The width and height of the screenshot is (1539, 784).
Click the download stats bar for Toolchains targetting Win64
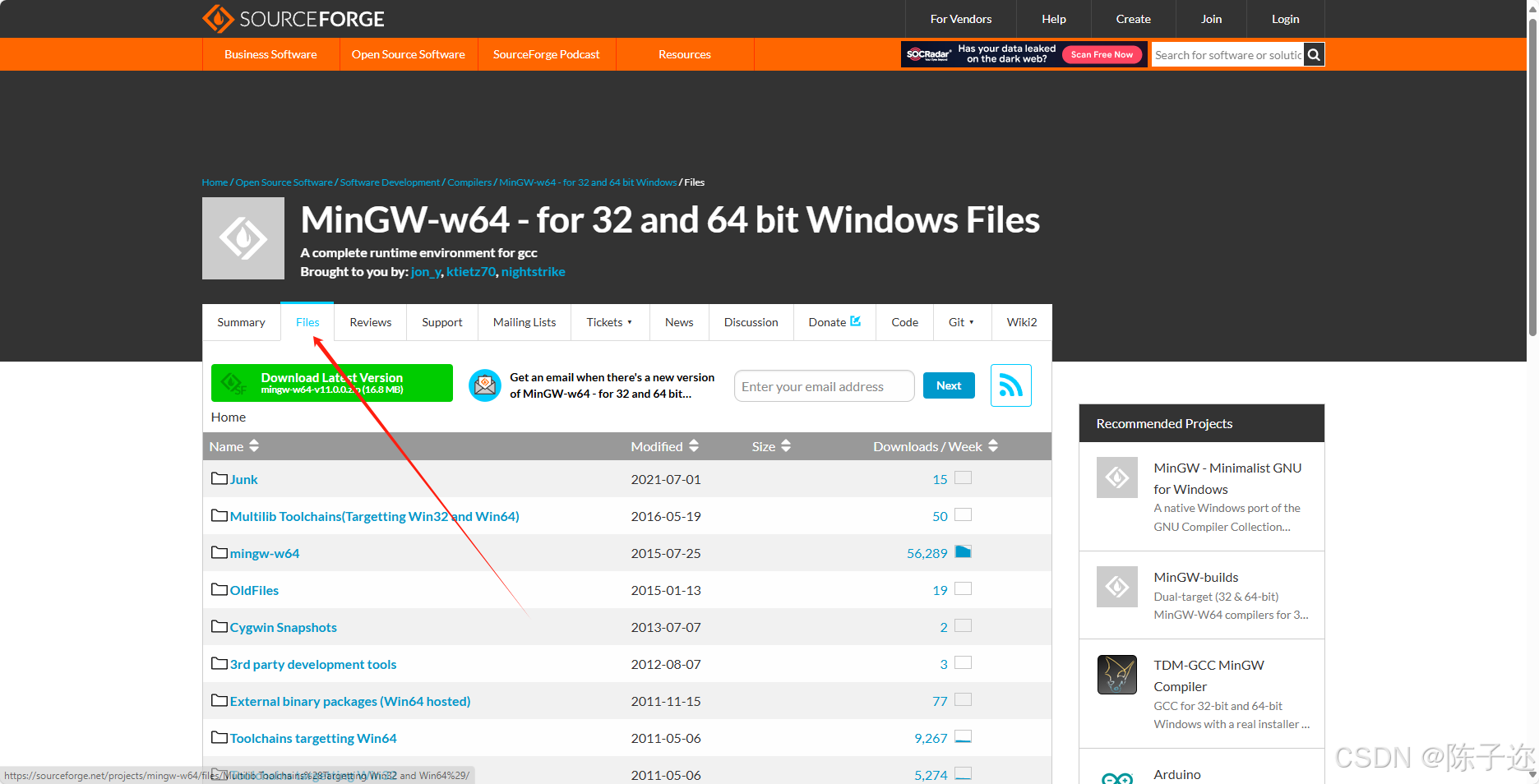[x=964, y=736]
